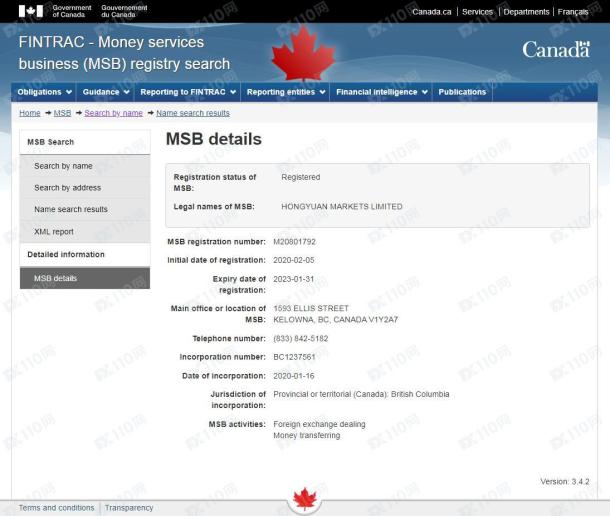Viewport: 610px width, 516px height.
Task: Click initial registration date 2020-02-05
Action: (x=294, y=260)
